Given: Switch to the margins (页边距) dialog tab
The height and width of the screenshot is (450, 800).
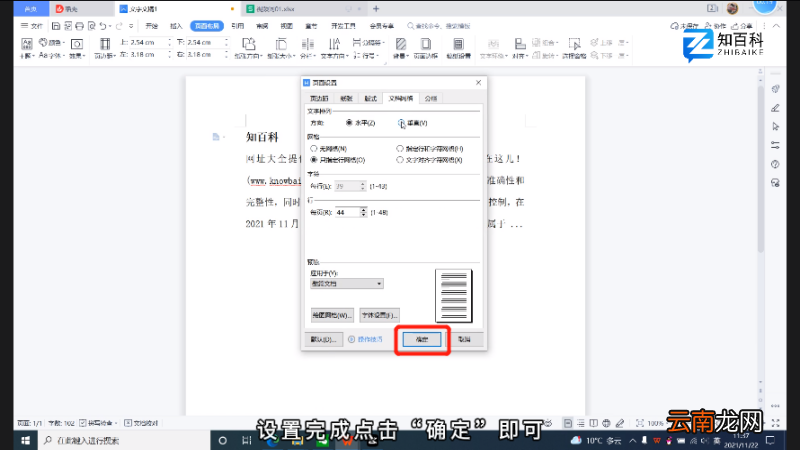Looking at the screenshot, I should 319,98.
